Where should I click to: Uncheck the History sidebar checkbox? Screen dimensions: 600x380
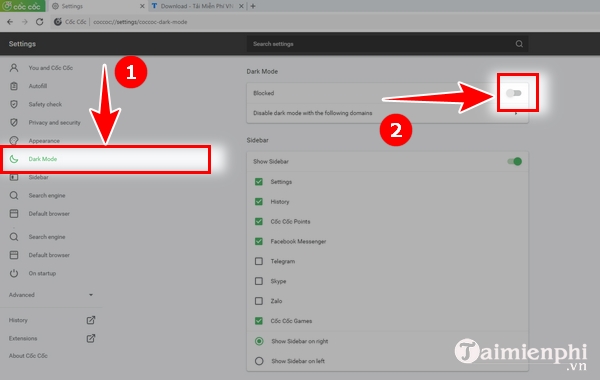(259, 202)
